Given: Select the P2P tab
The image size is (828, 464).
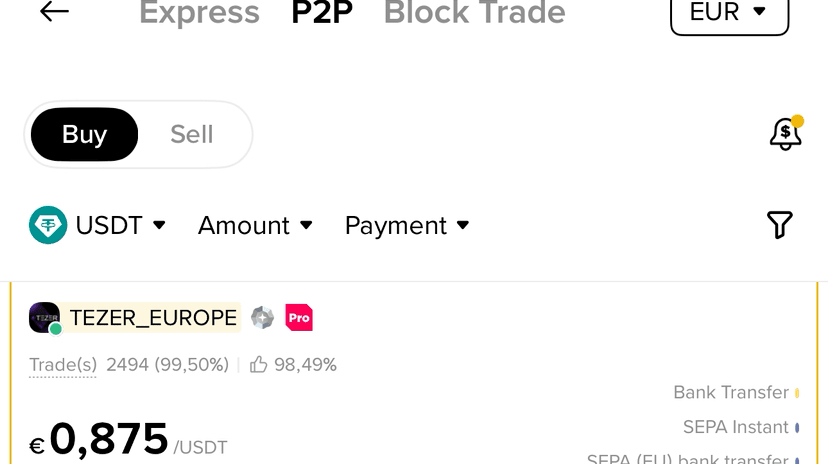Looking at the screenshot, I should pos(322,13).
